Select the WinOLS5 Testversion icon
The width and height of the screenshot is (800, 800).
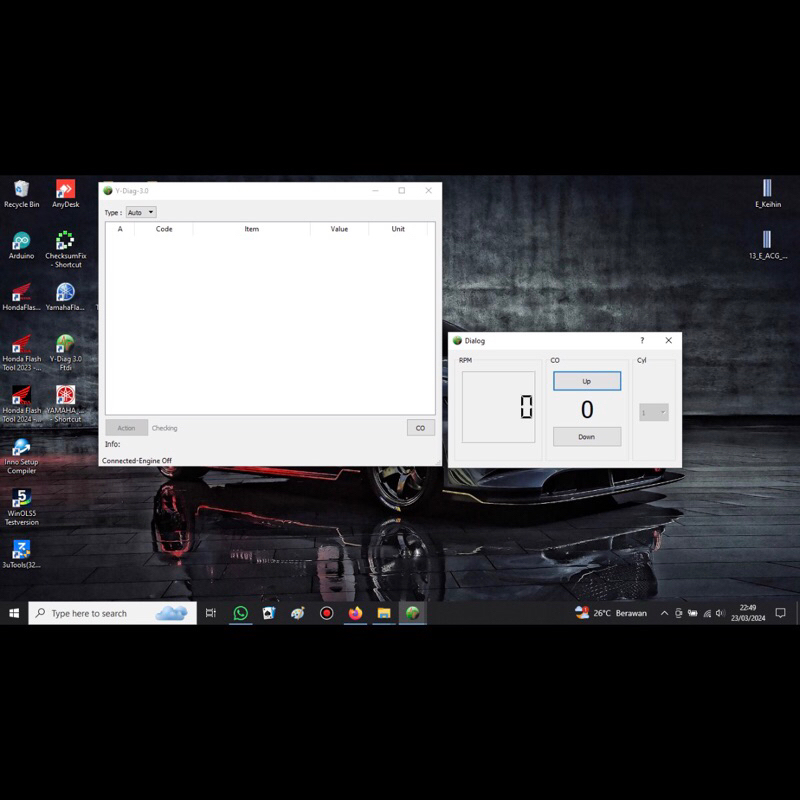(x=21, y=508)
